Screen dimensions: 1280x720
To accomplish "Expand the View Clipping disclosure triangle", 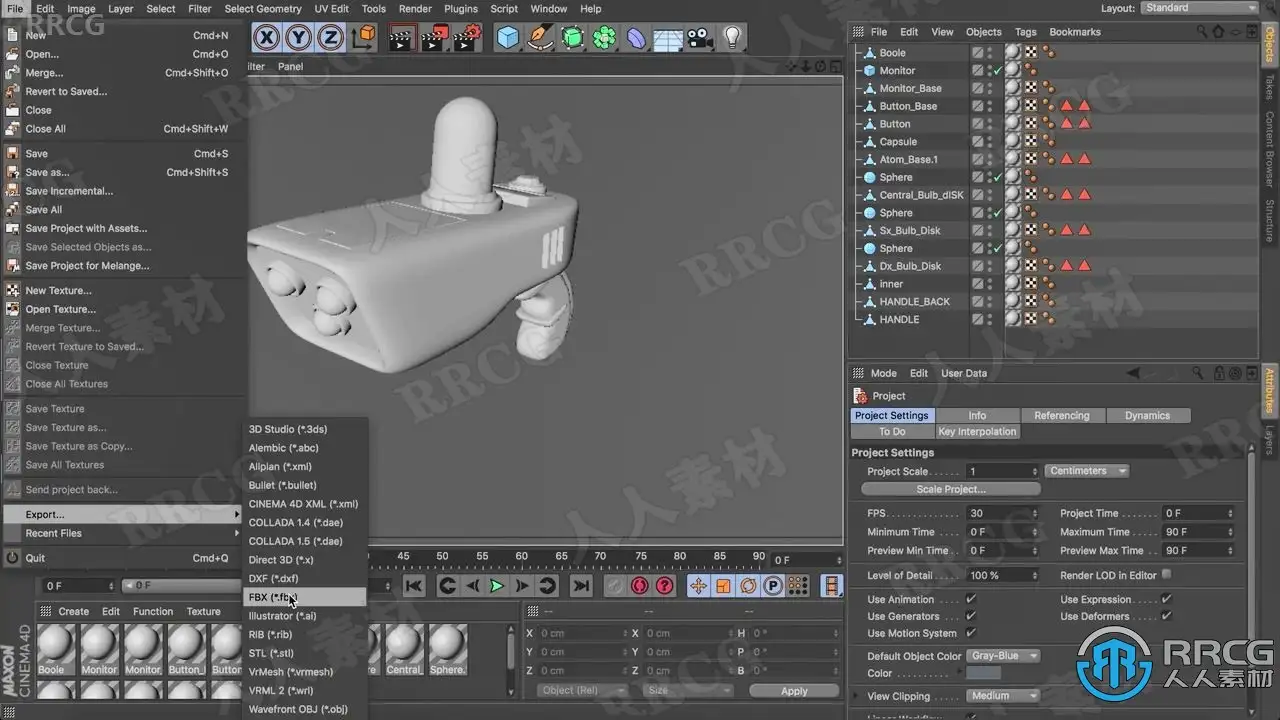I will [857, 696].
